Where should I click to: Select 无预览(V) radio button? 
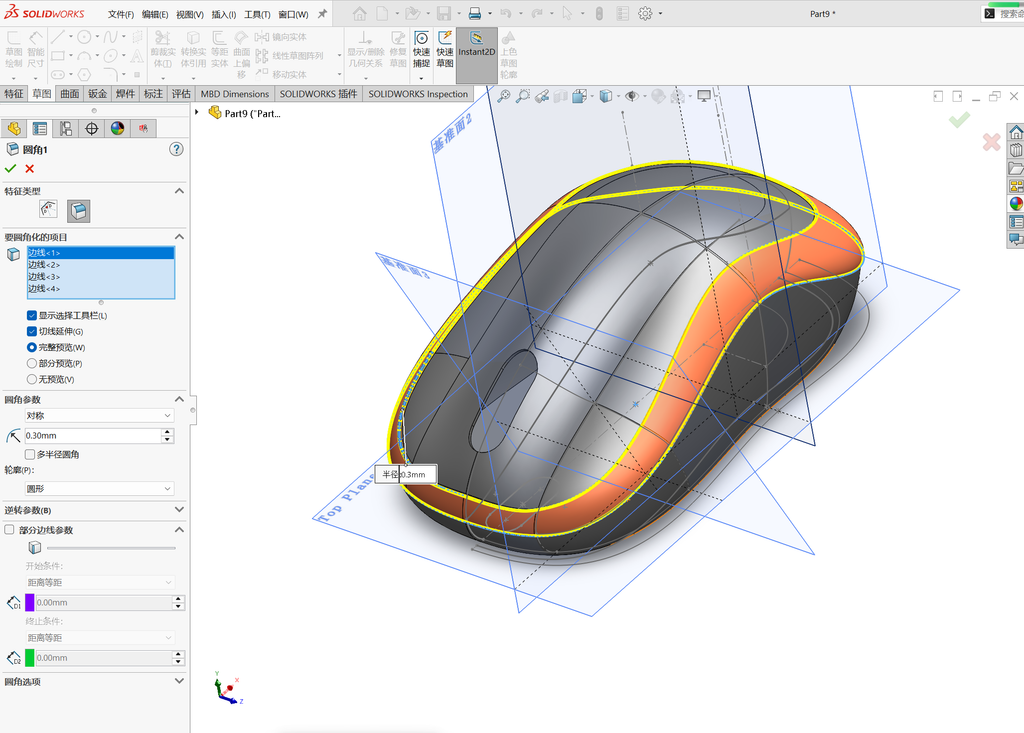pyautogui.click(x=31, y=379)
